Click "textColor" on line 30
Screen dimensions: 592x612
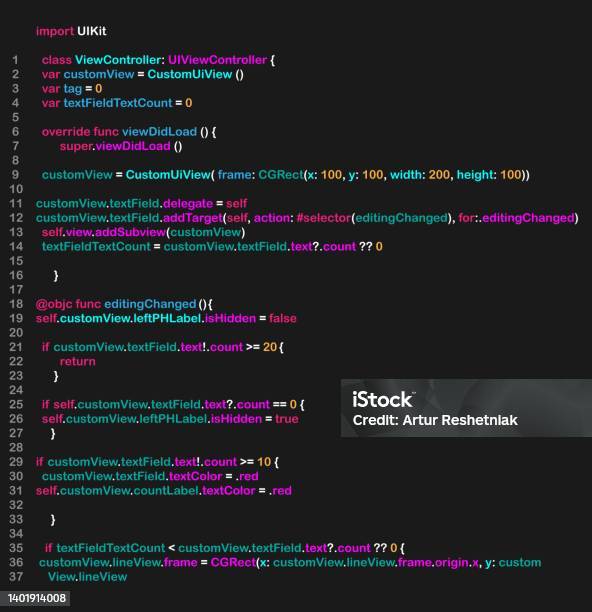[x=196, y=476]
